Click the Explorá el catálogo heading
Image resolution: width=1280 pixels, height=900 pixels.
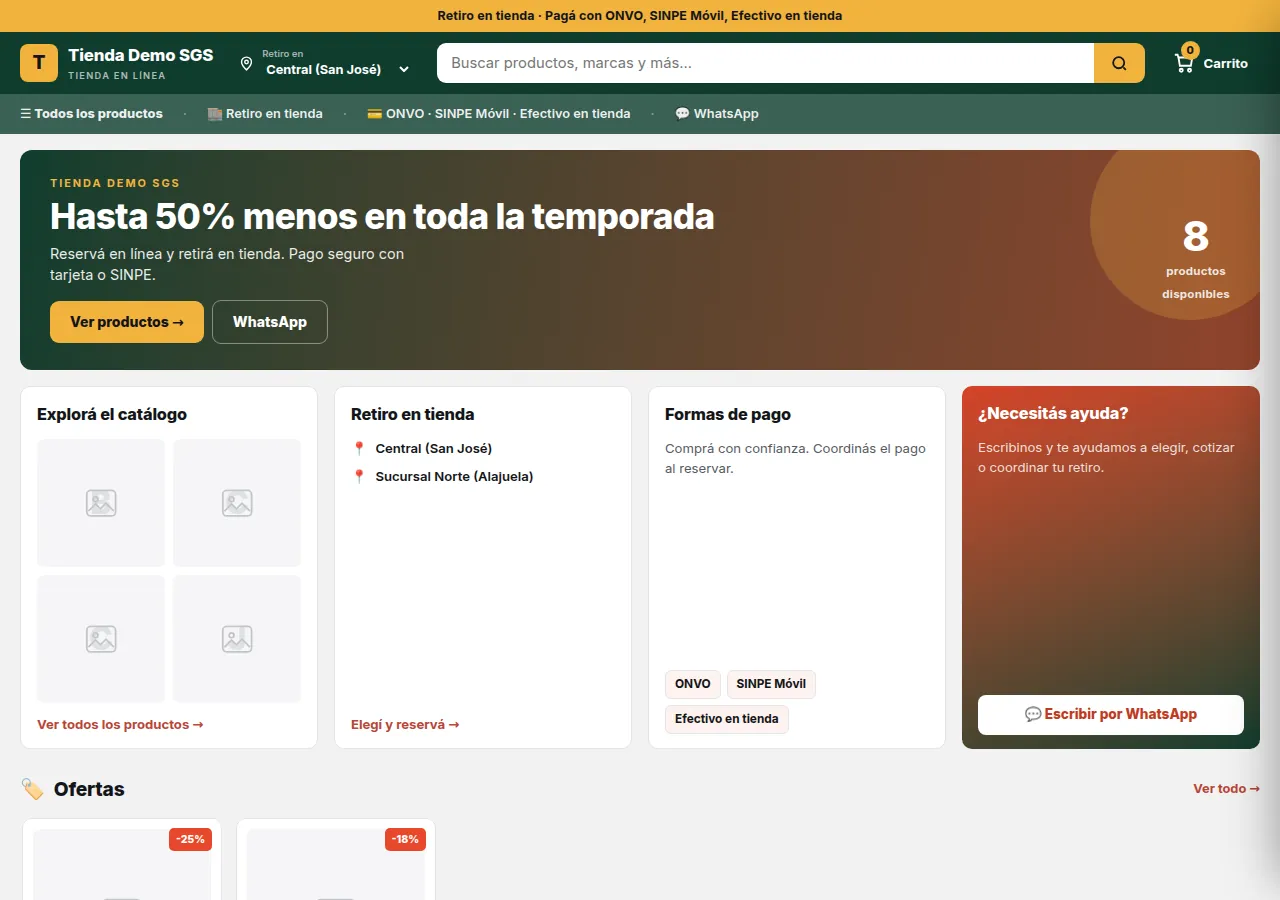[112, 414]
